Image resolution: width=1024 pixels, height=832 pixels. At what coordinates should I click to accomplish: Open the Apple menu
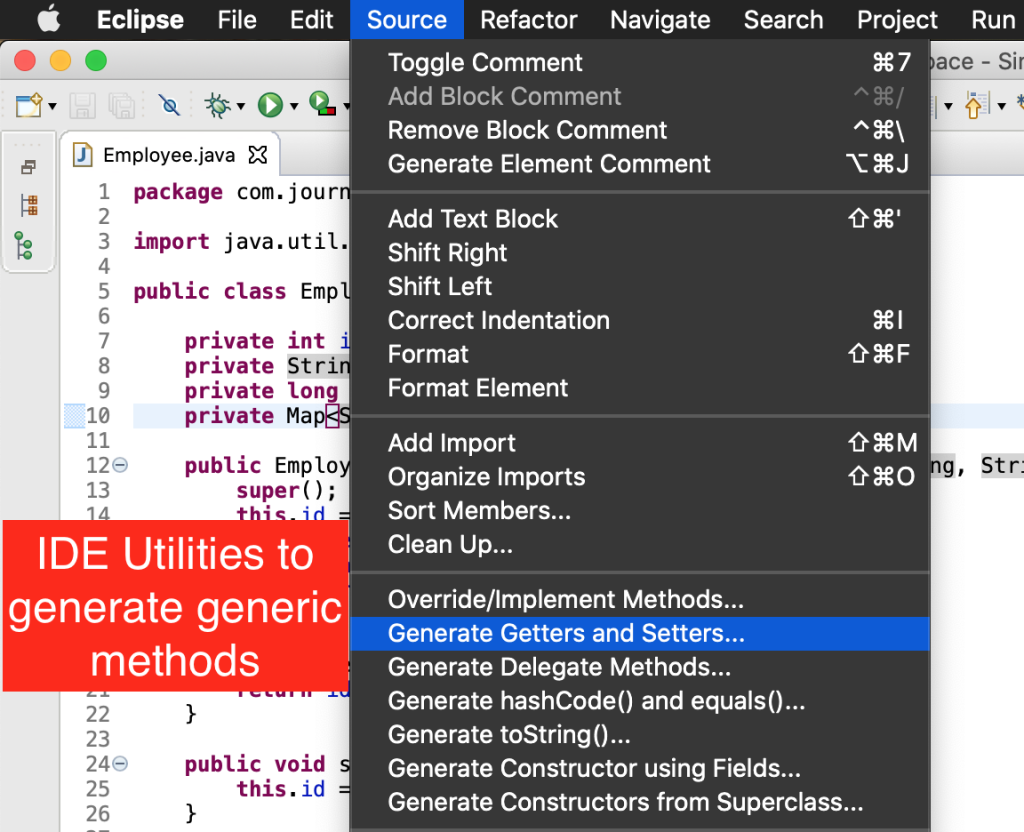49,20
